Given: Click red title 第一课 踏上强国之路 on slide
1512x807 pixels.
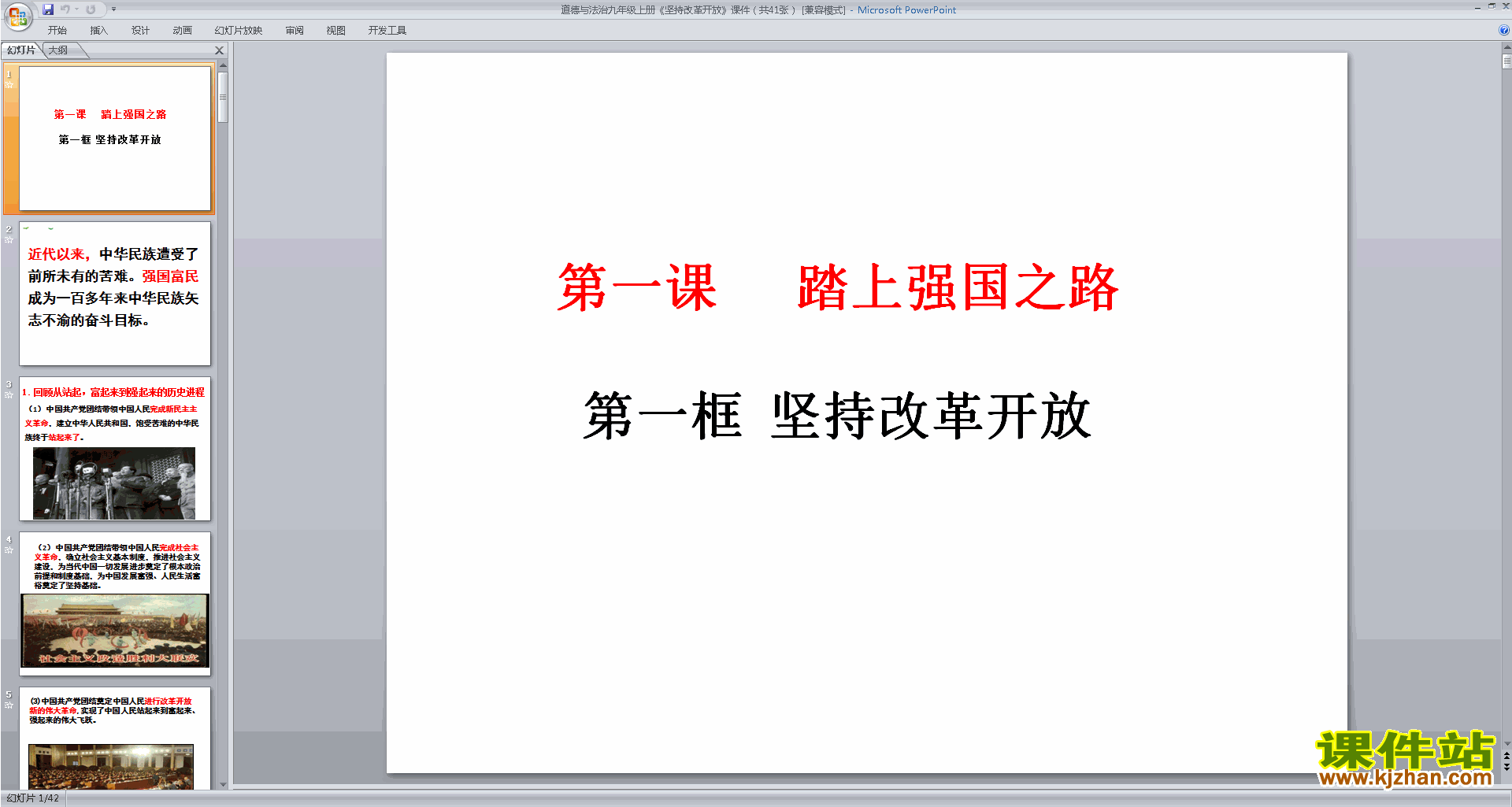Looking at the screenshot, I should (838, 287).
